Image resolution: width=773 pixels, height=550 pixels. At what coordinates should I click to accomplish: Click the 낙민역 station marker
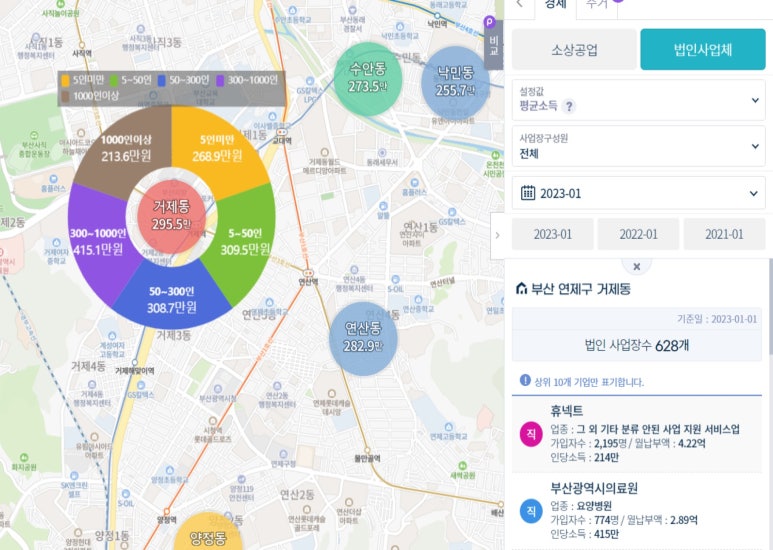(x=437, y=16)
